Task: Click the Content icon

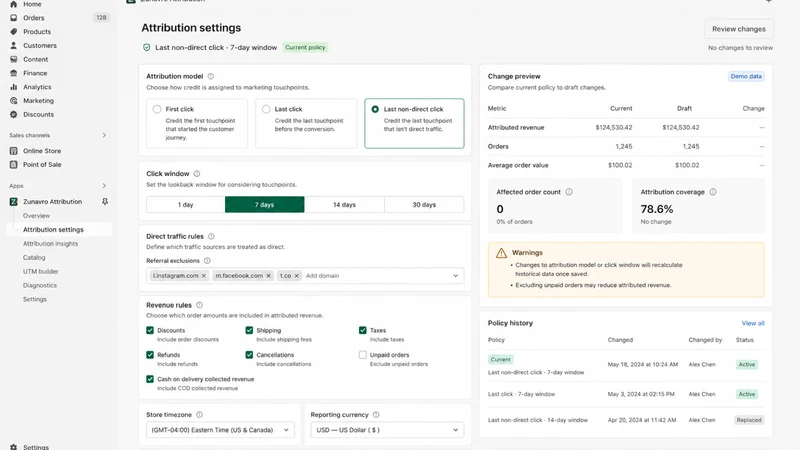Action: pyautogui.click(x=14, y=59)
